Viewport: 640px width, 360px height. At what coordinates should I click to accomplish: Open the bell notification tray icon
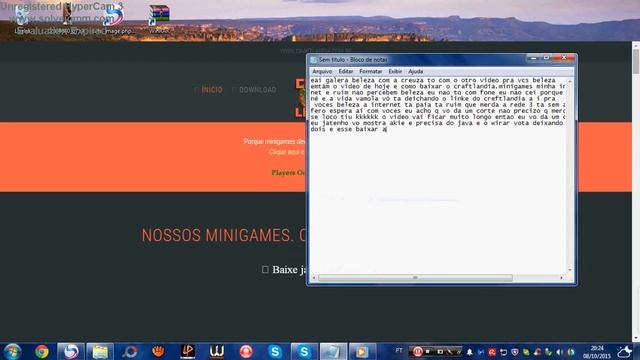pos(469,352)
